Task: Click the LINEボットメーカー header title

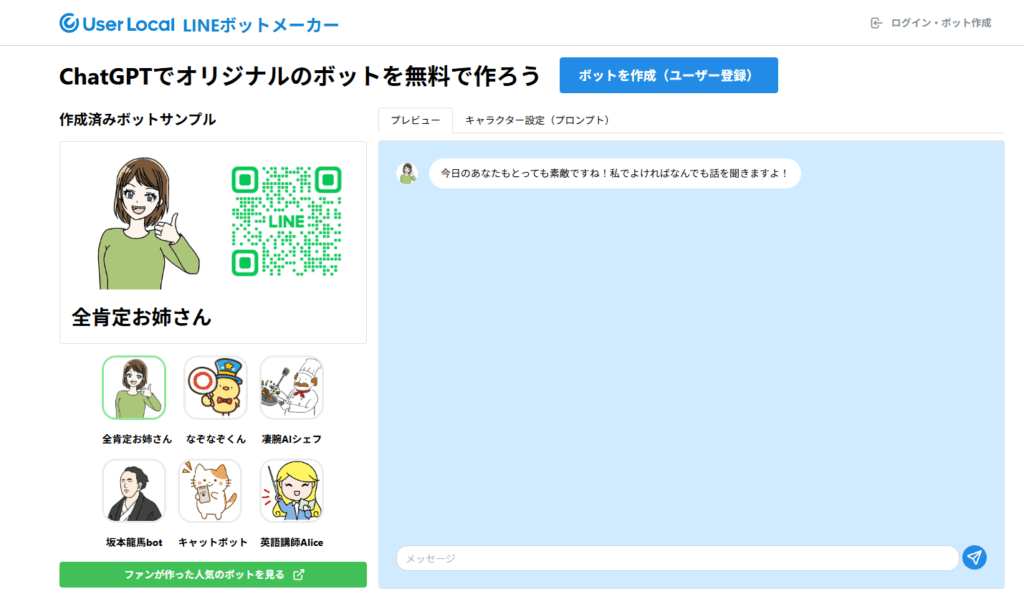Action: 261,25
